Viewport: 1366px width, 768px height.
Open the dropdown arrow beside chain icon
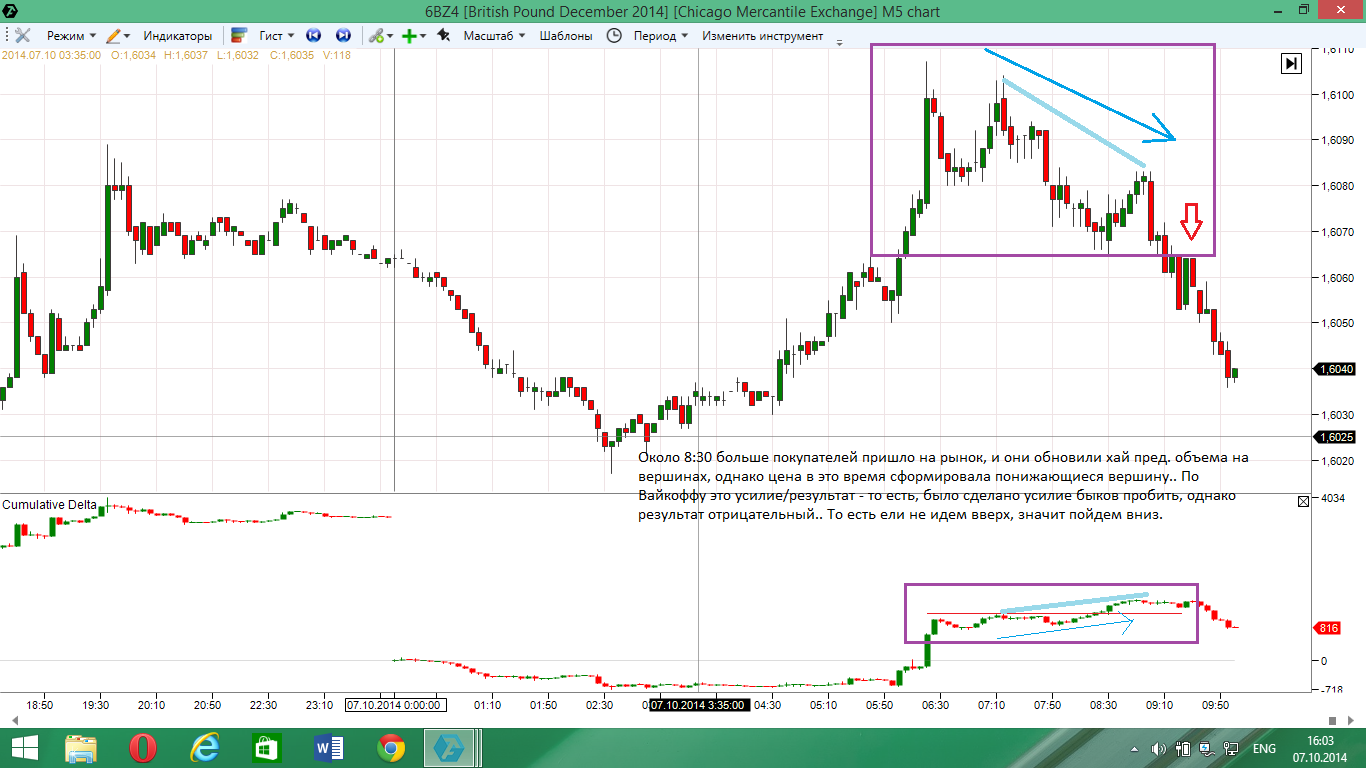390,36
